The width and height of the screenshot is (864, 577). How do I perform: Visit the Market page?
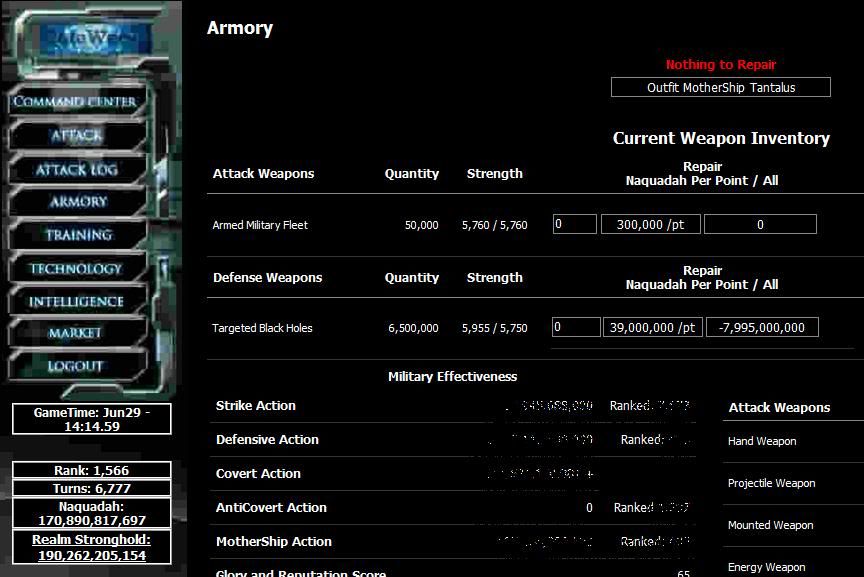[76, 333]
